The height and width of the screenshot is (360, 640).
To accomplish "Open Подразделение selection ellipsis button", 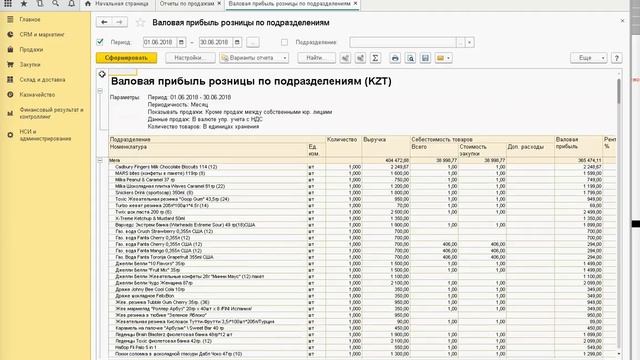I will click(x=461, y=42).
